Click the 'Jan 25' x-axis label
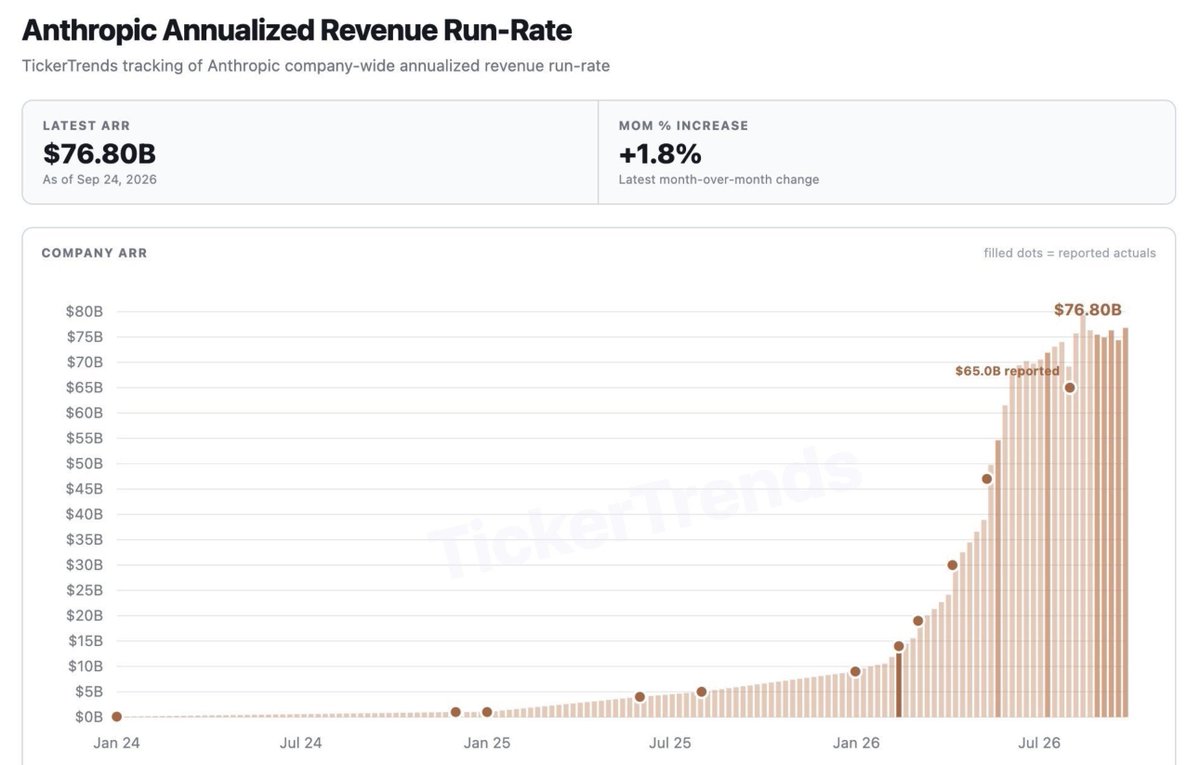The width and height of the screenshot is (1200, 765). [487, 743]
